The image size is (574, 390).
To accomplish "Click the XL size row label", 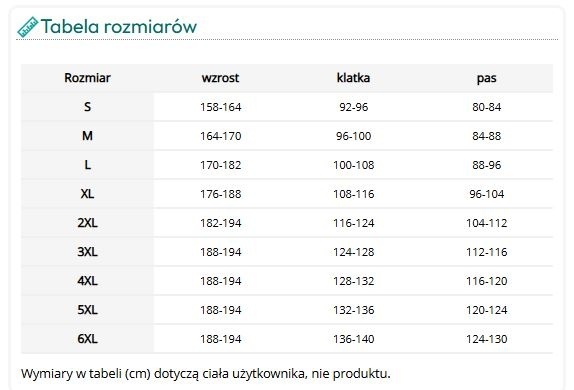I will click(87, 194).
